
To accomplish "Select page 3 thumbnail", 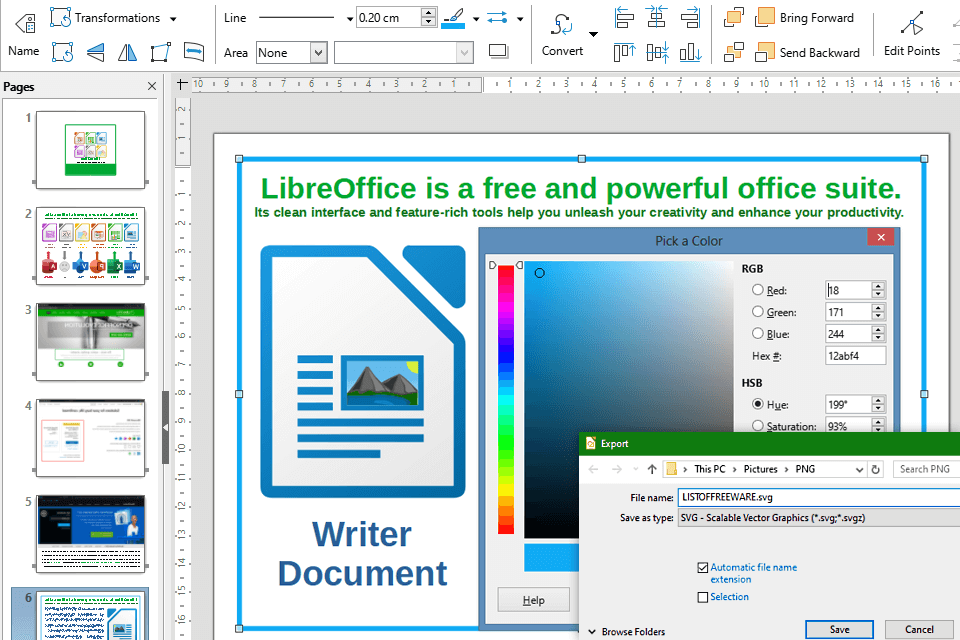I will 91,342.
